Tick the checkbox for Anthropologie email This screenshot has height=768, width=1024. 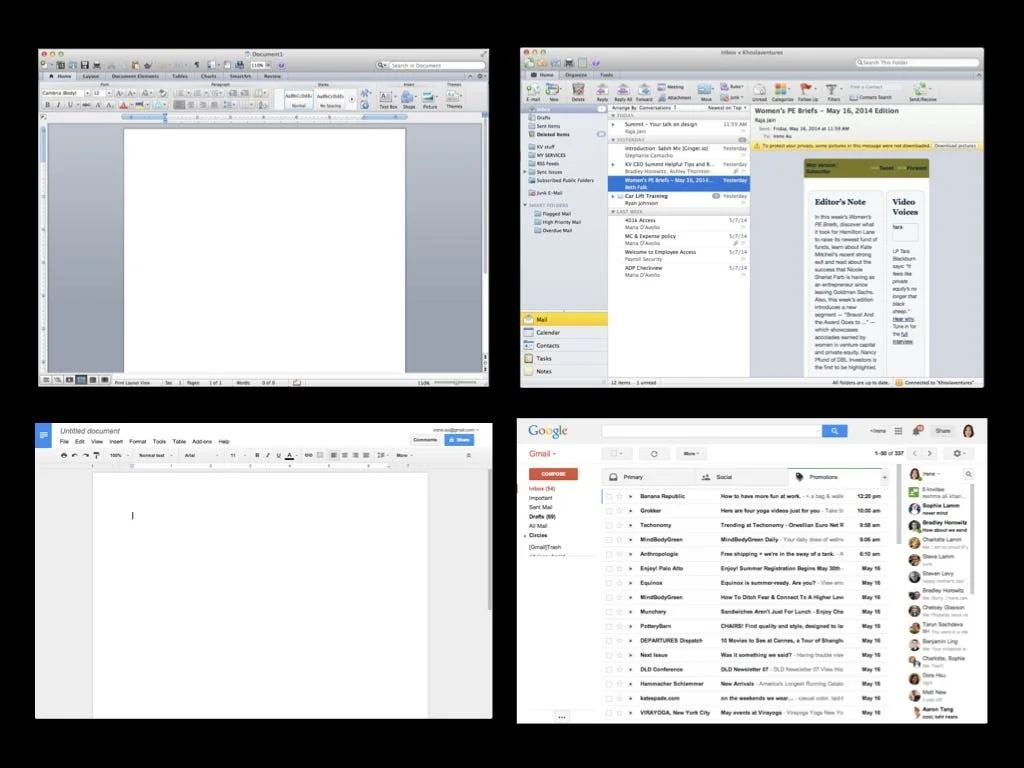[609, 554]
